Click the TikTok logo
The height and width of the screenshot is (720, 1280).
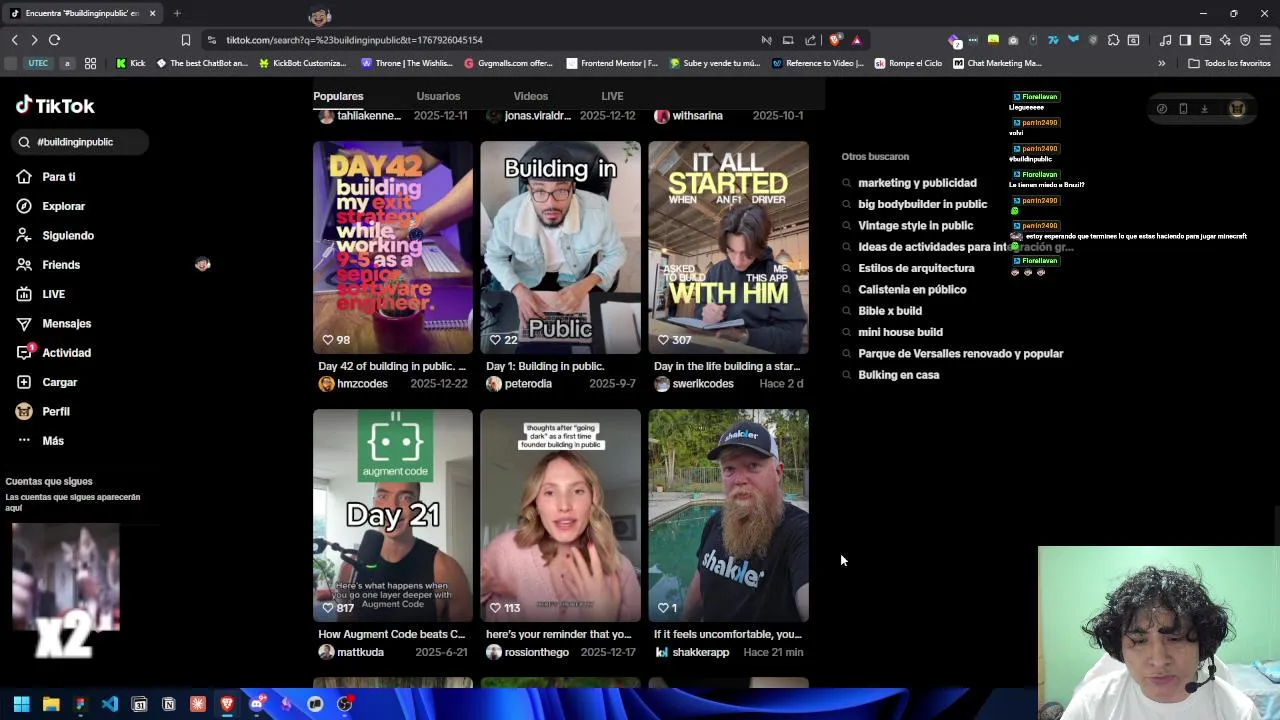coord(55,105)
